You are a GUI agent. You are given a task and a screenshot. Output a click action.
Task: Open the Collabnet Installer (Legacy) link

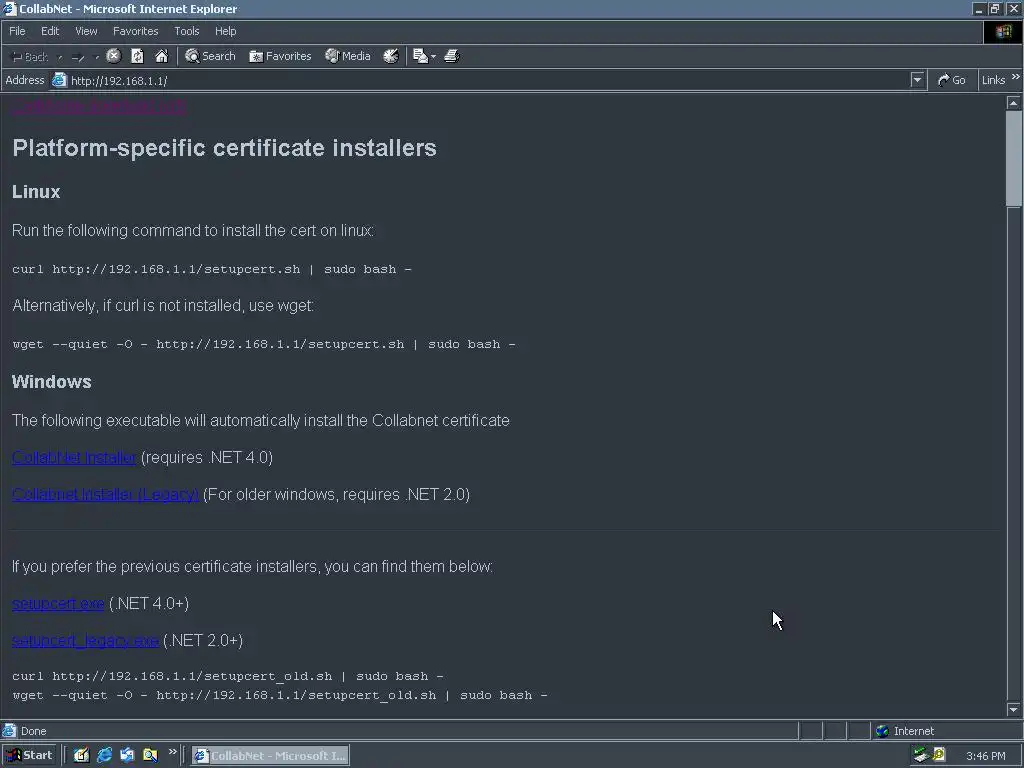pos(105,495)
